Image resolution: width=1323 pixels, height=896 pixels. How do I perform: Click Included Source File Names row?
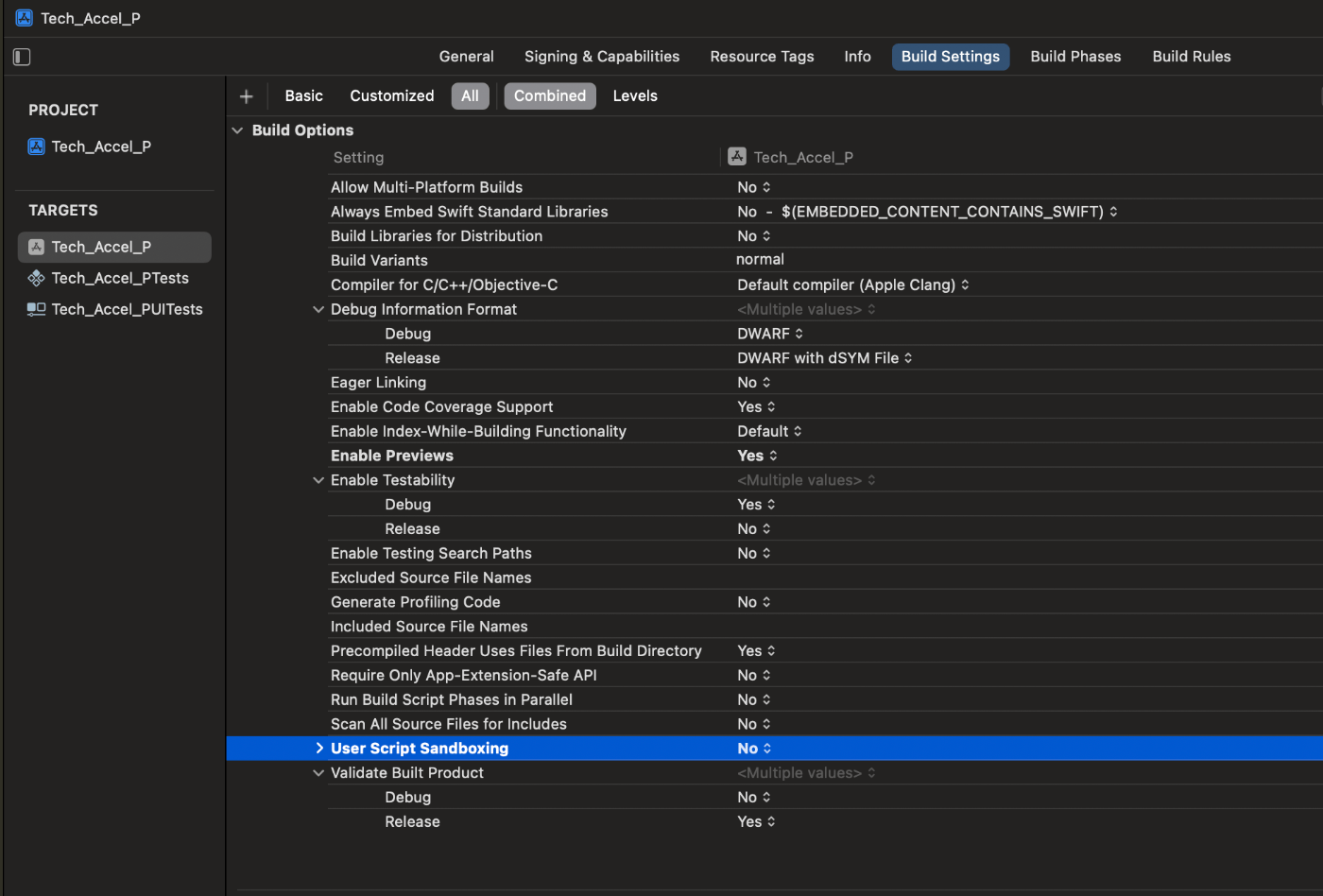click(x=825, y=627)
